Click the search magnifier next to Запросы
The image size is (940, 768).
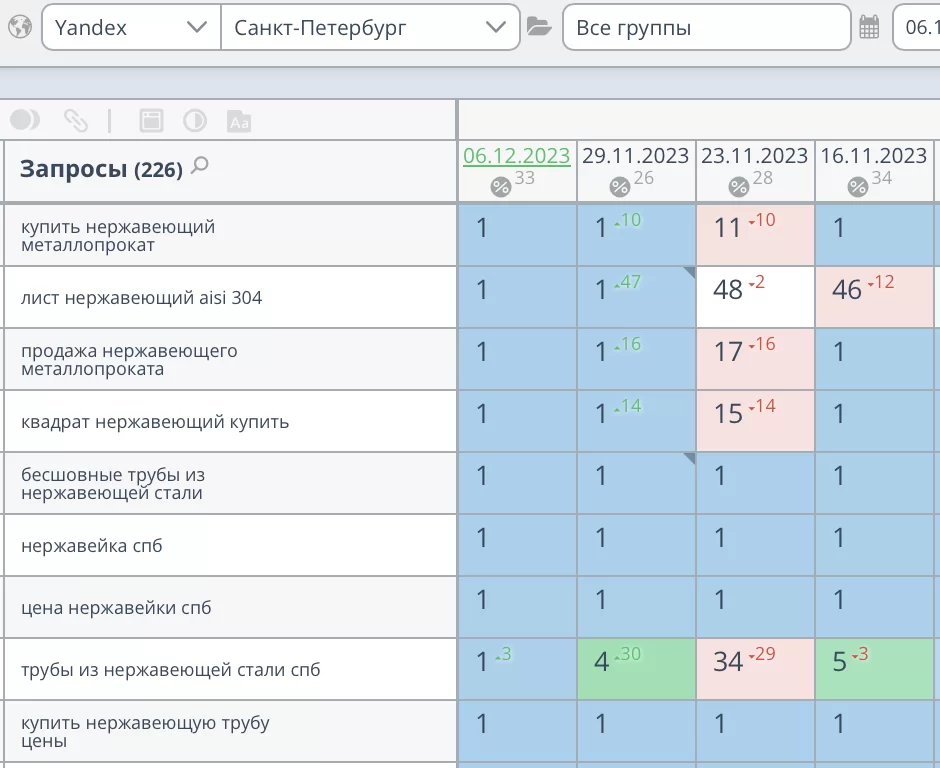[200, 166]
